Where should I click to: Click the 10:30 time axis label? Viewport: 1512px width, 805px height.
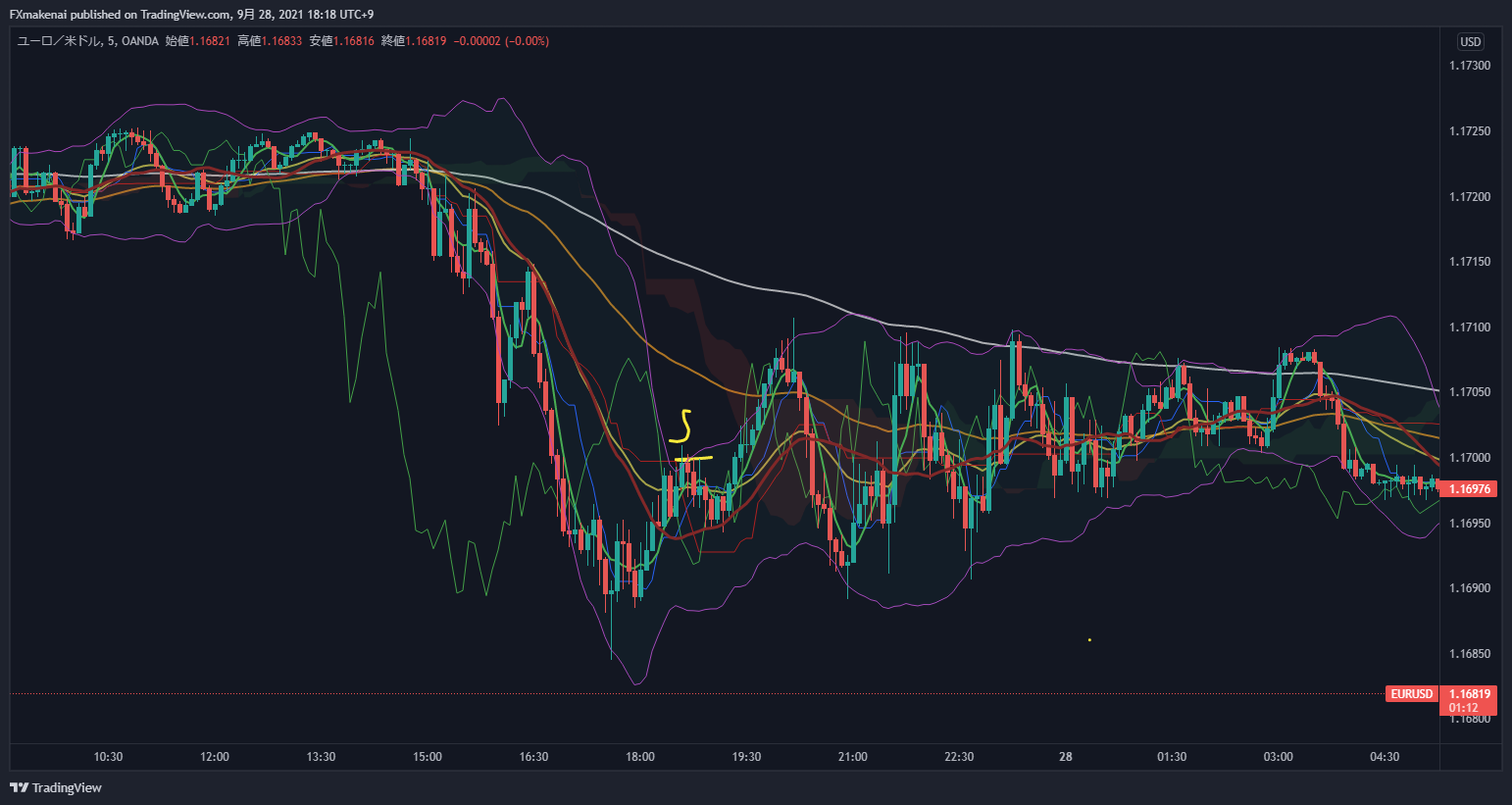(x=108, y=757)
